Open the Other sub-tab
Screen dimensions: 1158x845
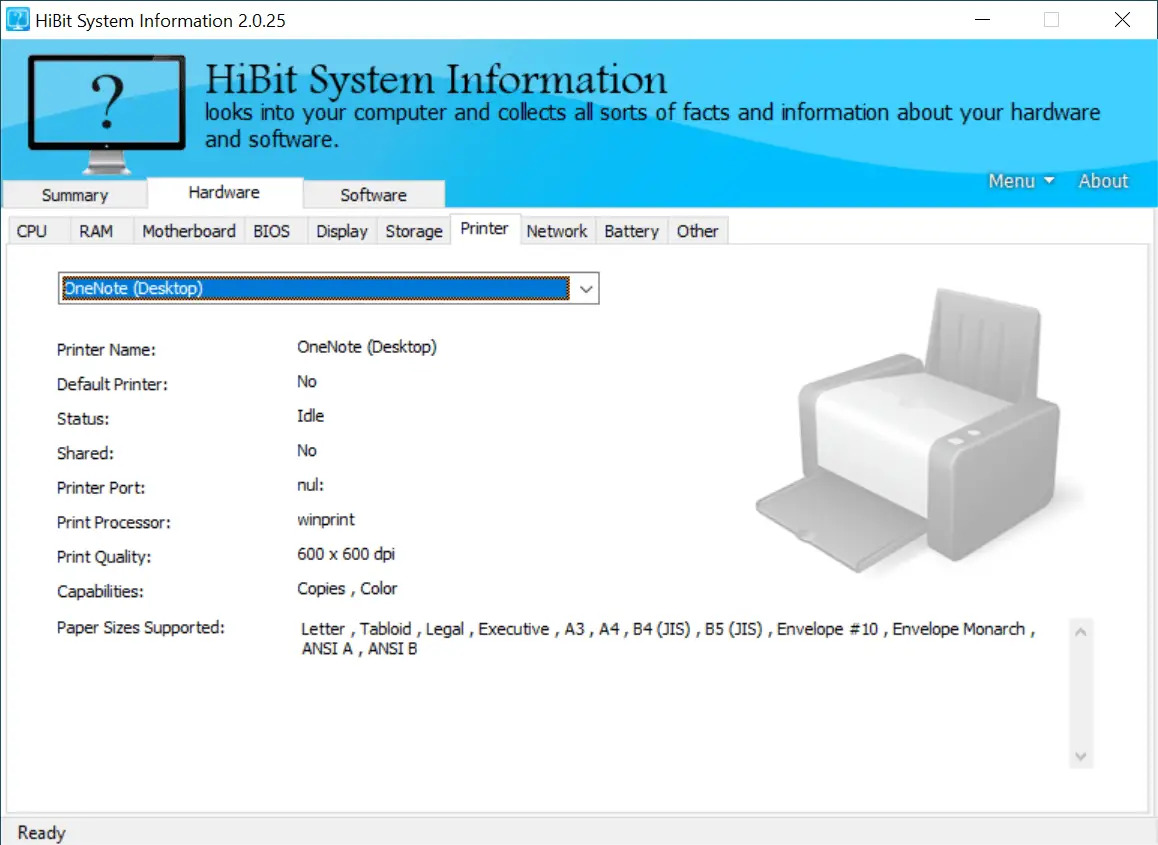click(697, 231)
